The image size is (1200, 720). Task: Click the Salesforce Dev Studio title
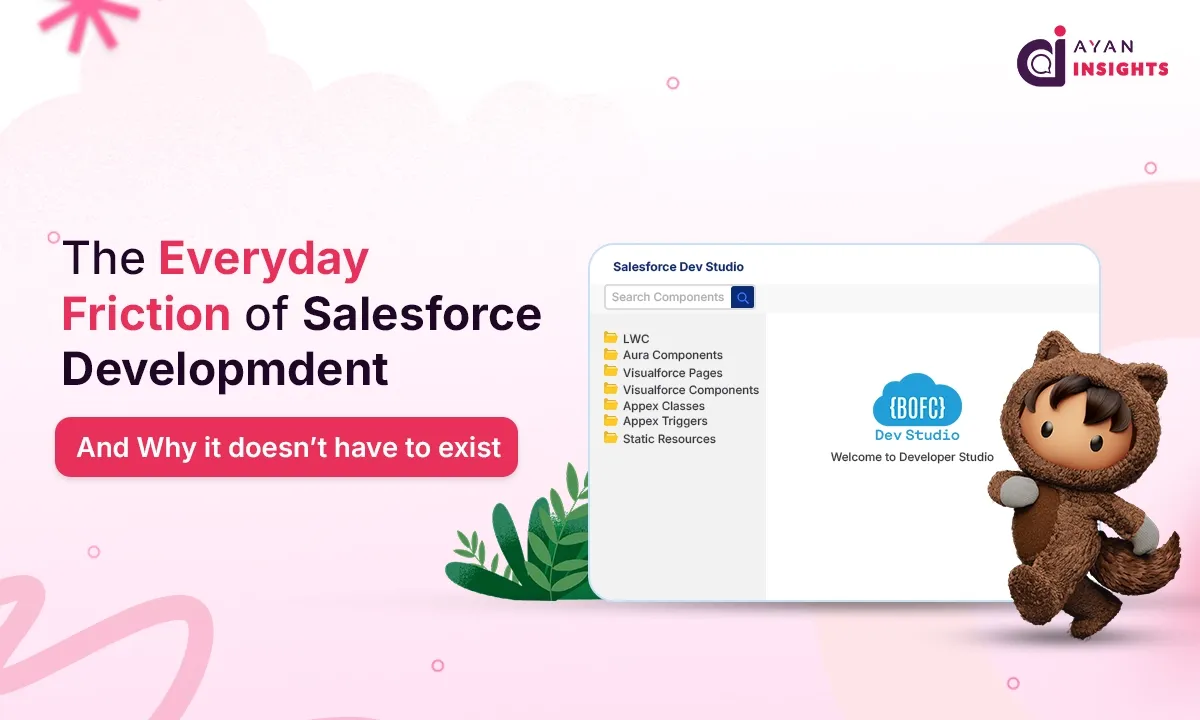678,267
